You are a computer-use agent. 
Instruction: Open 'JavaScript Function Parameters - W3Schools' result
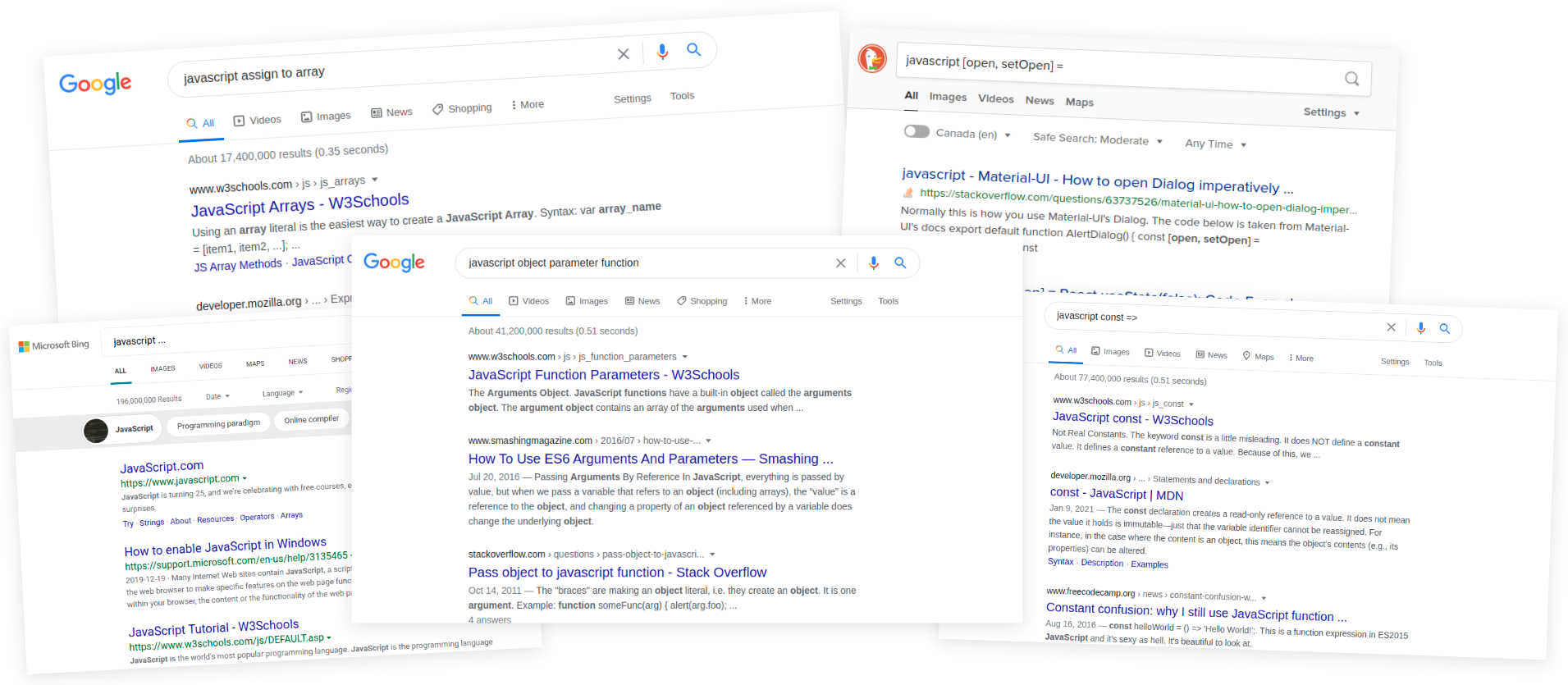pos(604,375)
